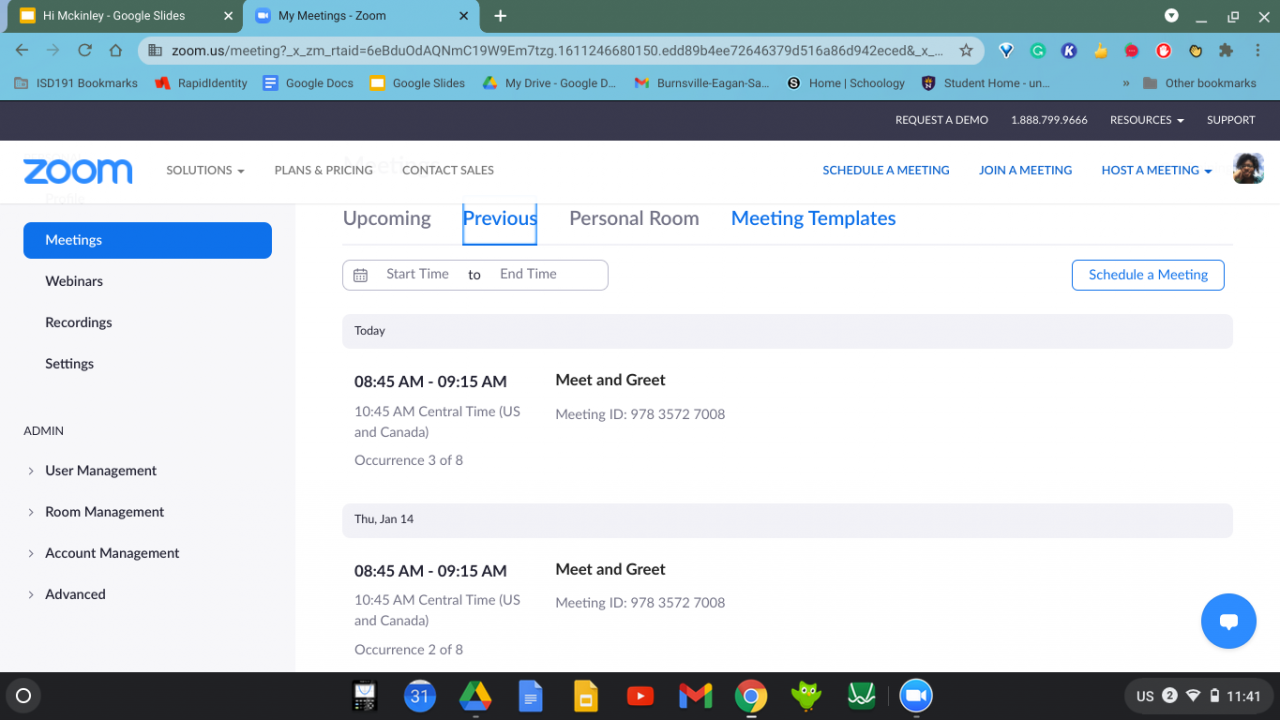
Task: Open the Zoom logo home link
Action: [78, 171]
